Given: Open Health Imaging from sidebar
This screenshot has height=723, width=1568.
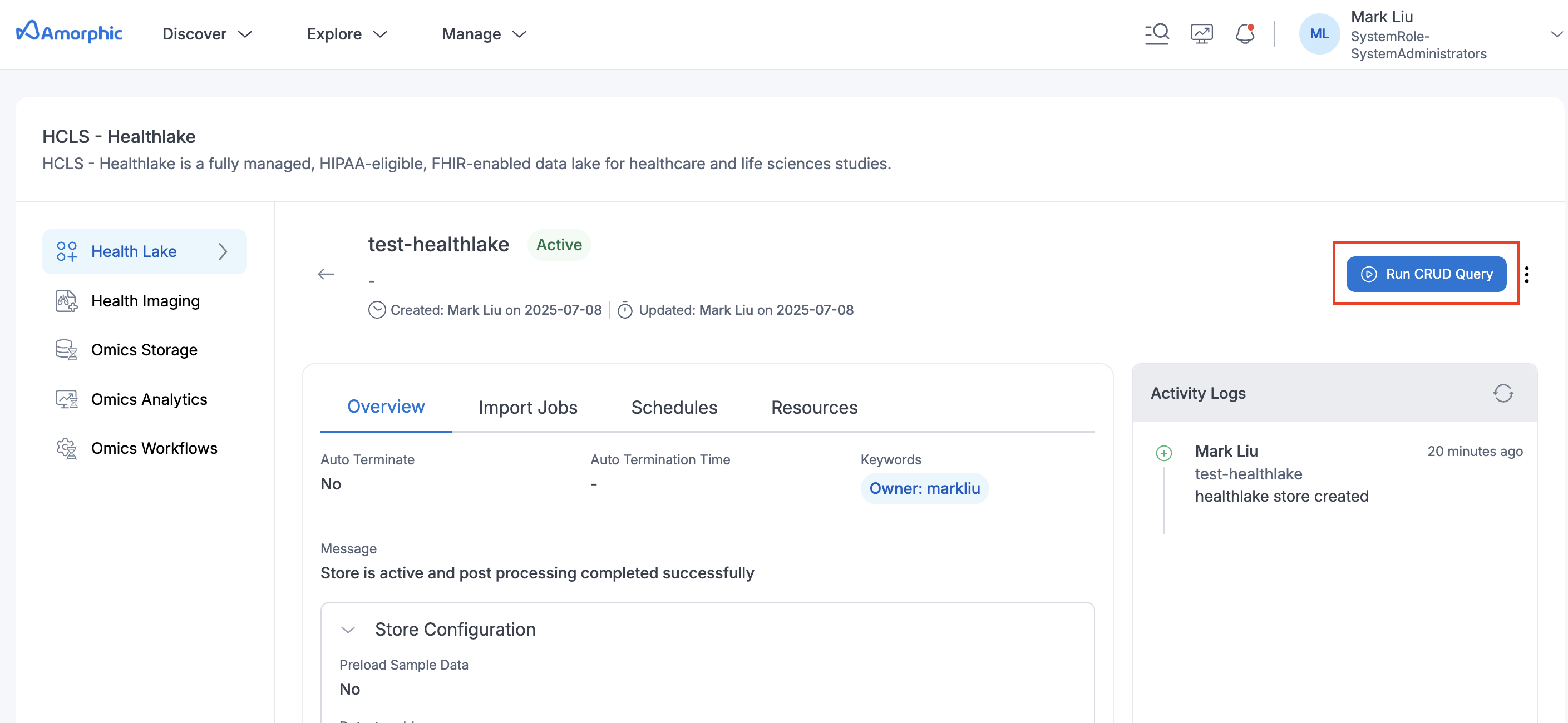Looking at the screenshot, I should pos(145,301).
